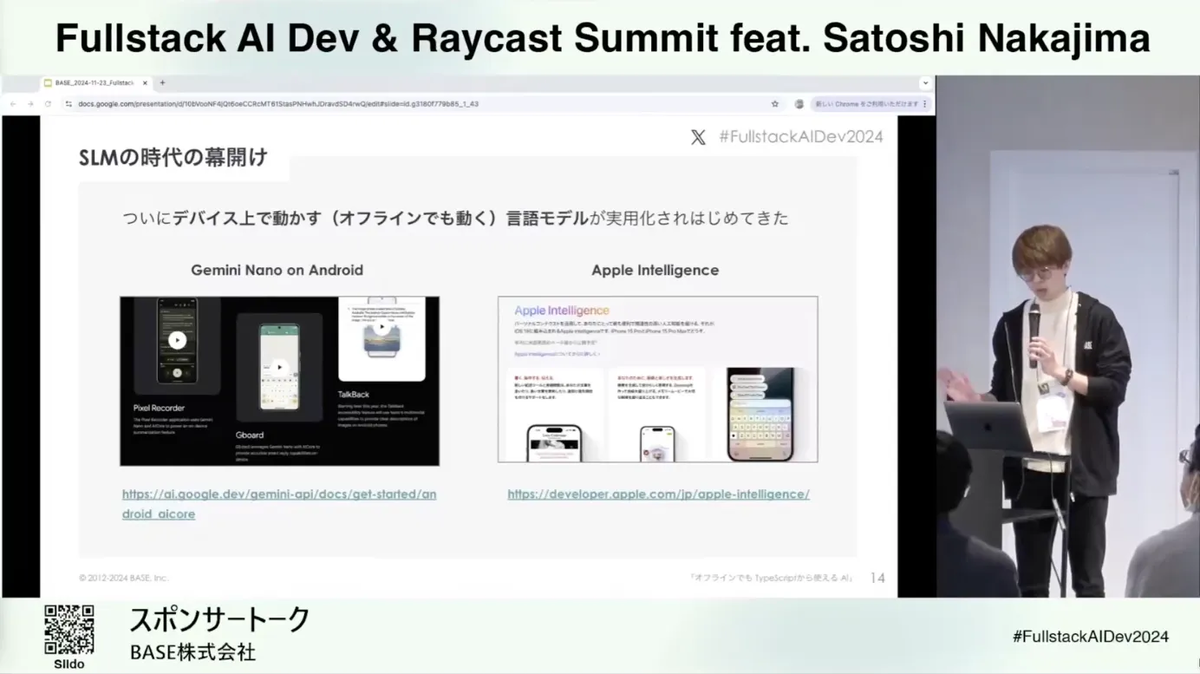Play the Pixel Recorder video thumbnail
This screenshot has height=674, width=1200.
coord(177,340)
